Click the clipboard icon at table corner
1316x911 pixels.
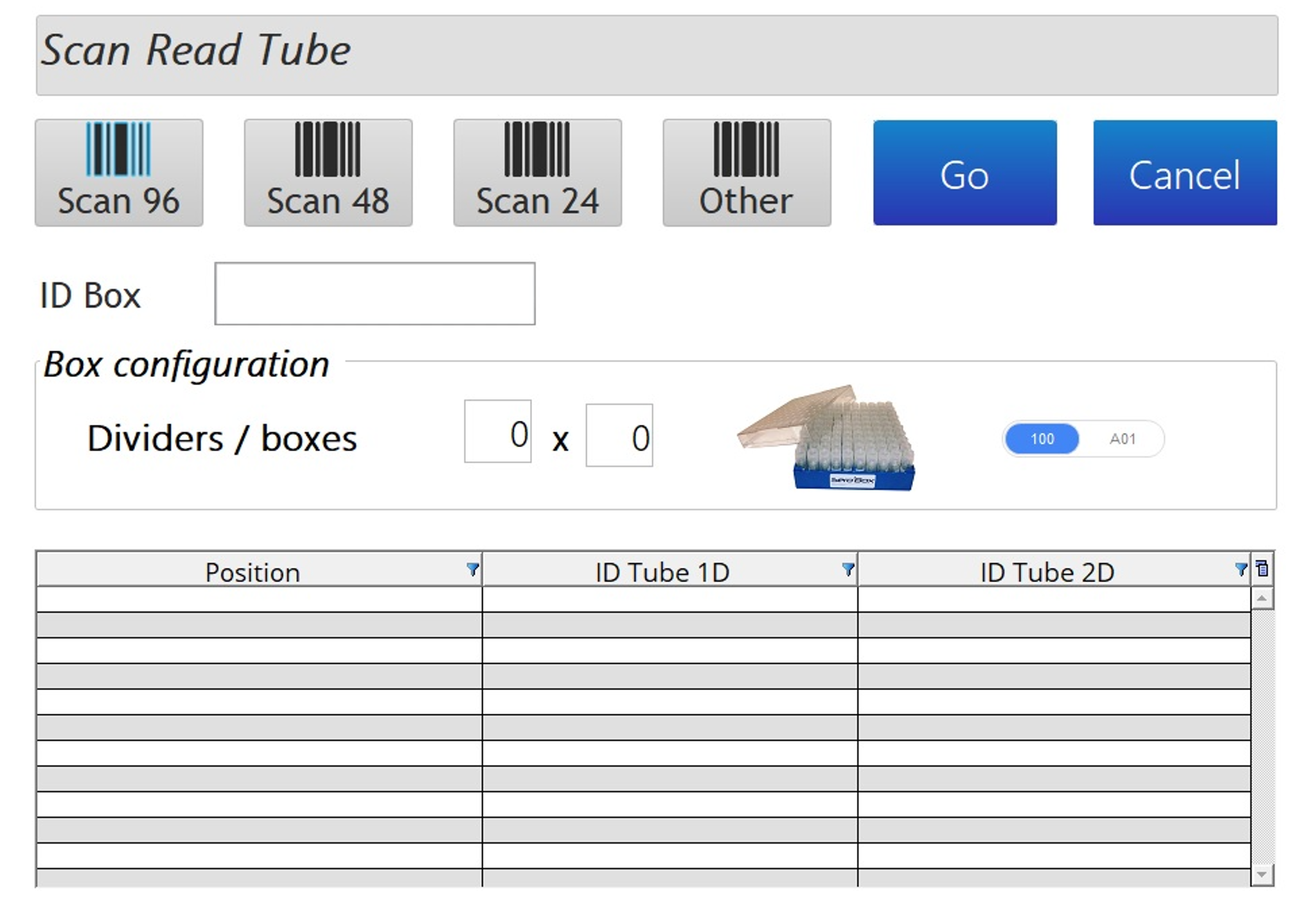(1262, 569)
